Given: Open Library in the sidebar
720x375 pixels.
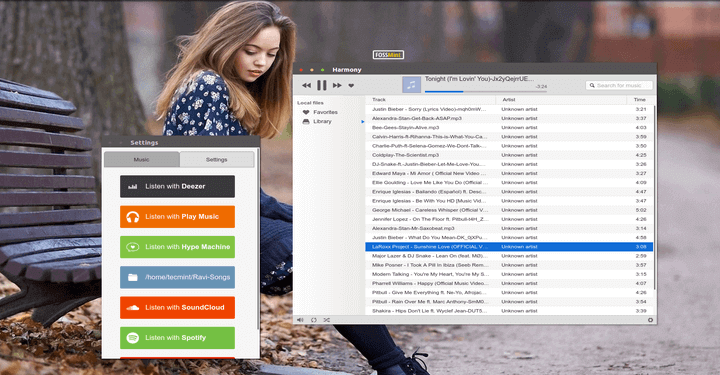Looking at the screenshot, I should tap(322, 122).
